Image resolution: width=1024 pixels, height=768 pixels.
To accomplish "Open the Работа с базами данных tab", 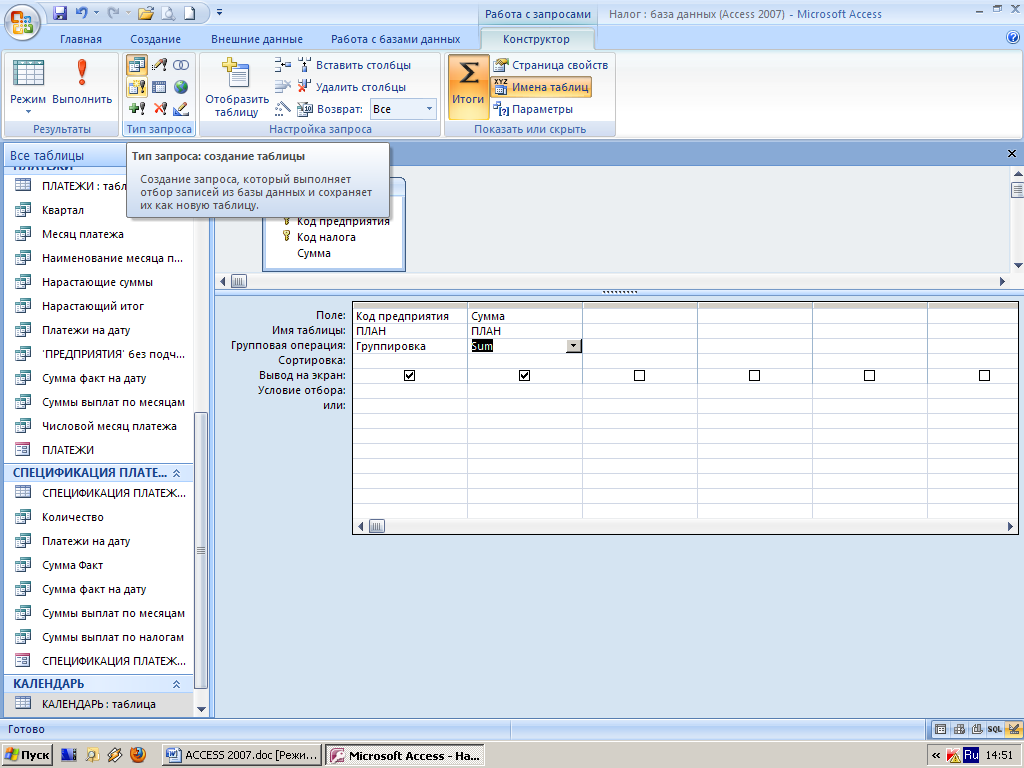I will [x=395, y=39].
